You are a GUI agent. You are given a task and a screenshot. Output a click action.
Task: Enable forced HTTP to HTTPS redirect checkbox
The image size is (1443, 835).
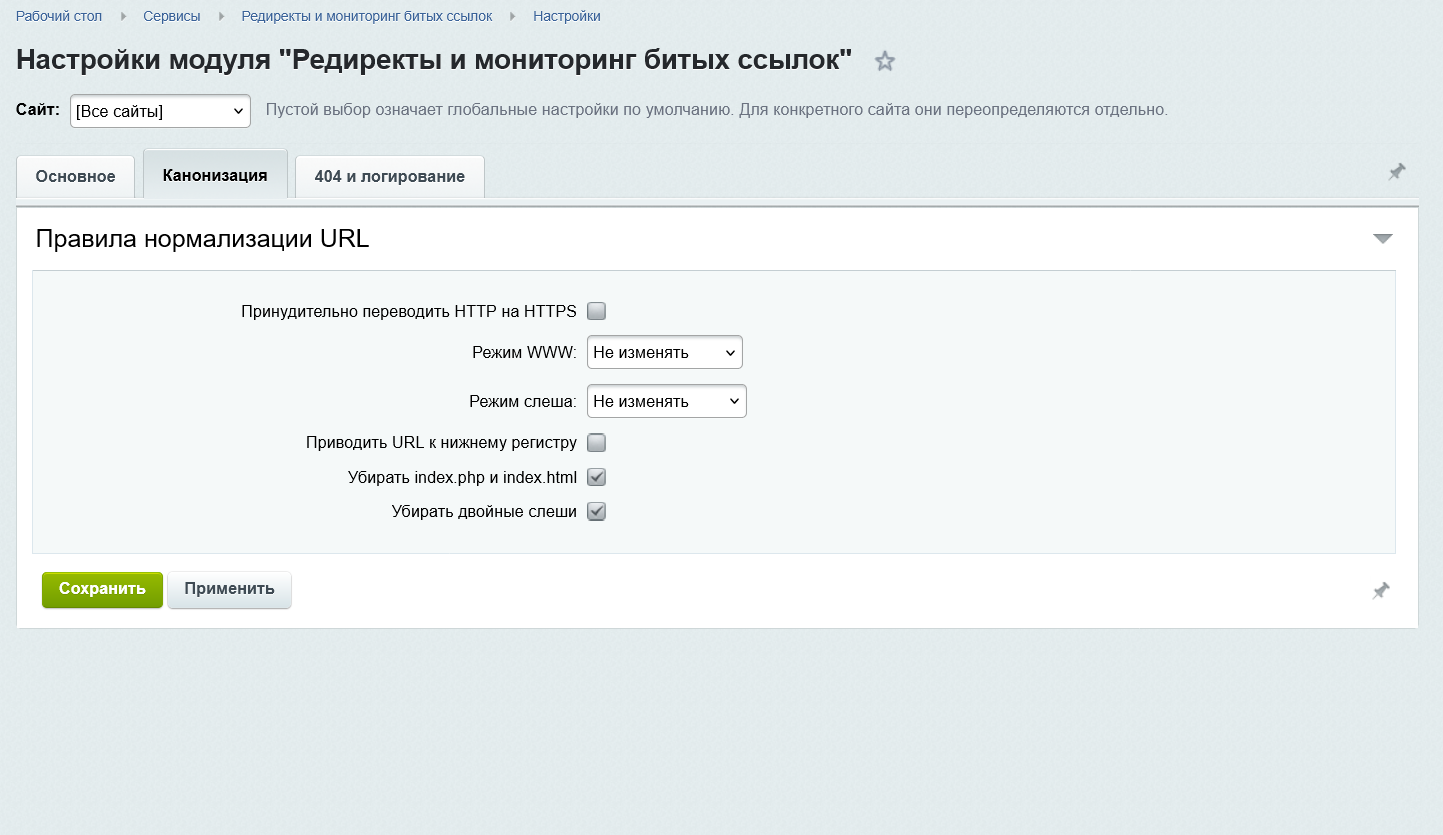point(597,311)
